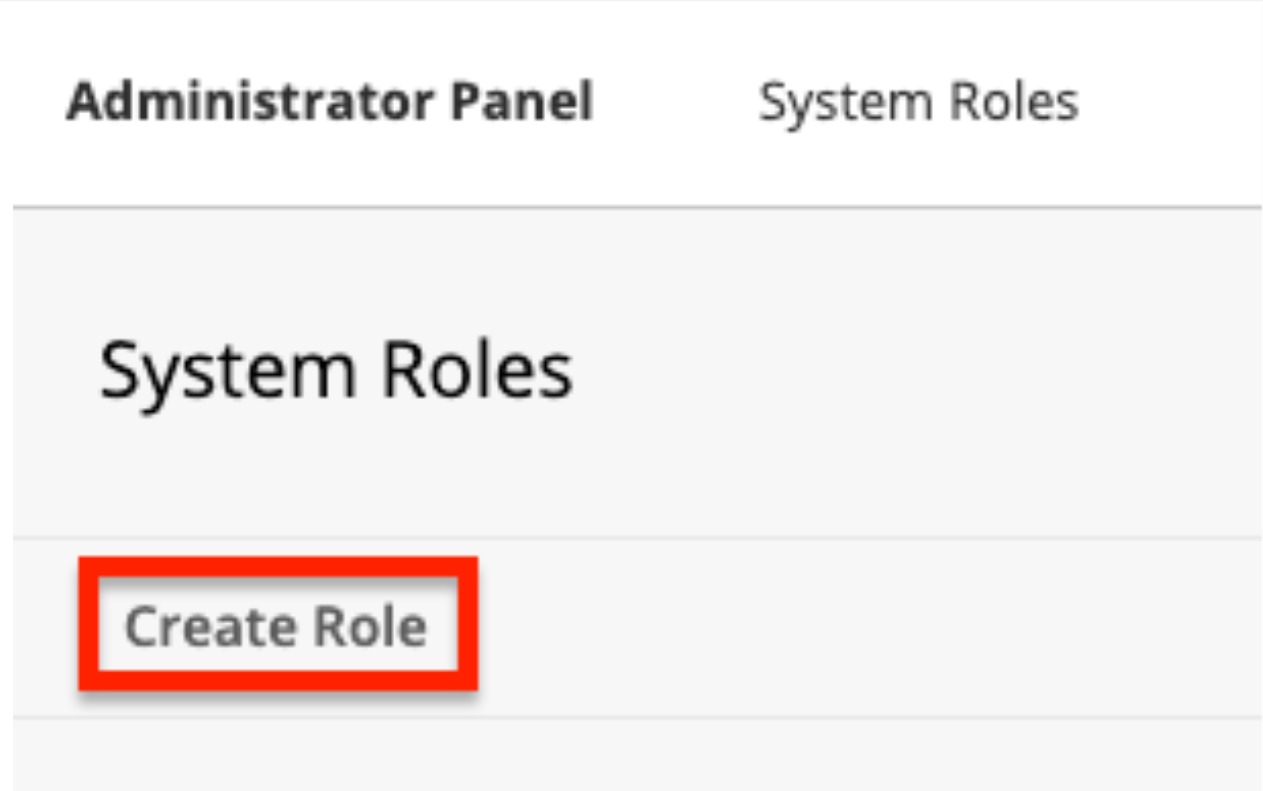This screenshot has height=791, width=1263.
Task: Navigate to Administrator Panel via breadcrumb
Action: [329, 102]
